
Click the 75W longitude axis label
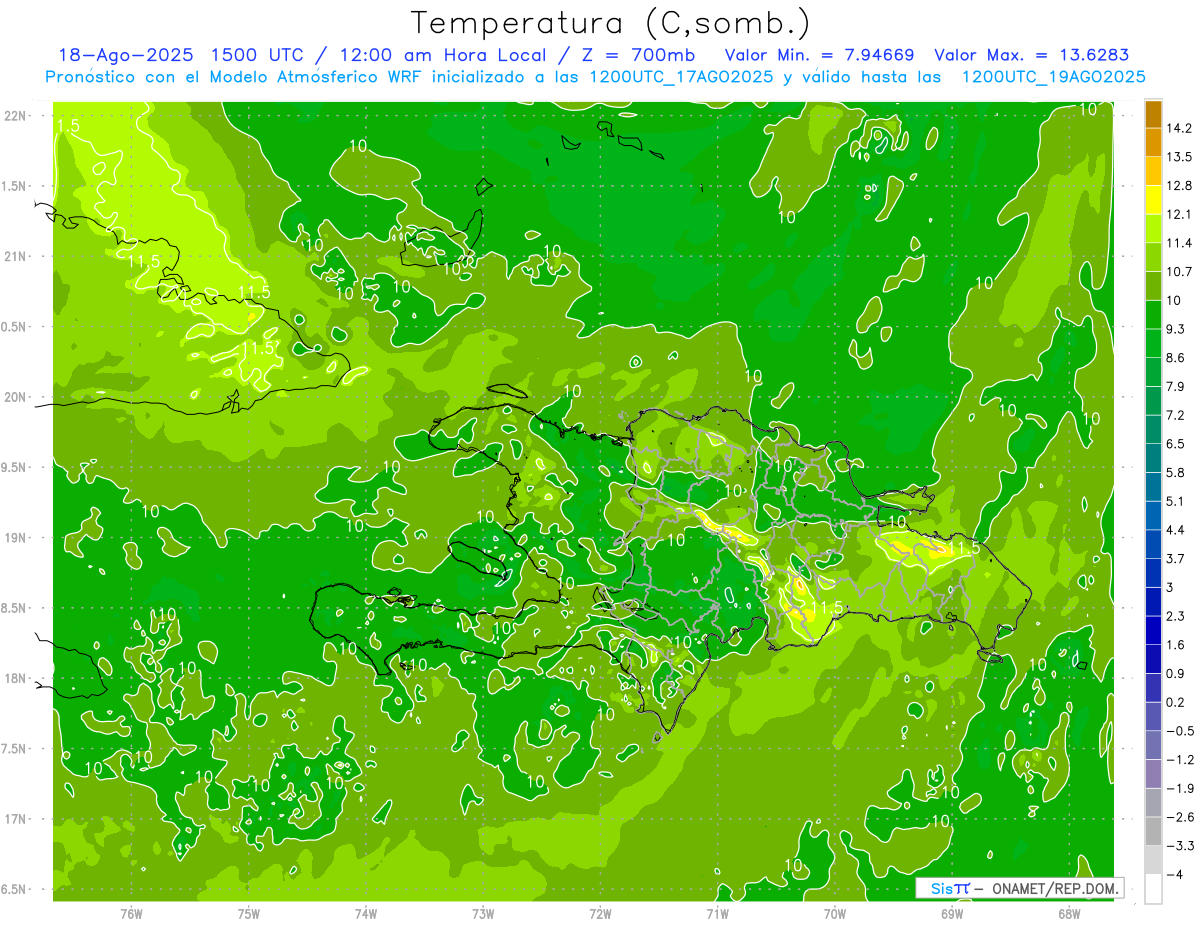[x=249, y=913]
